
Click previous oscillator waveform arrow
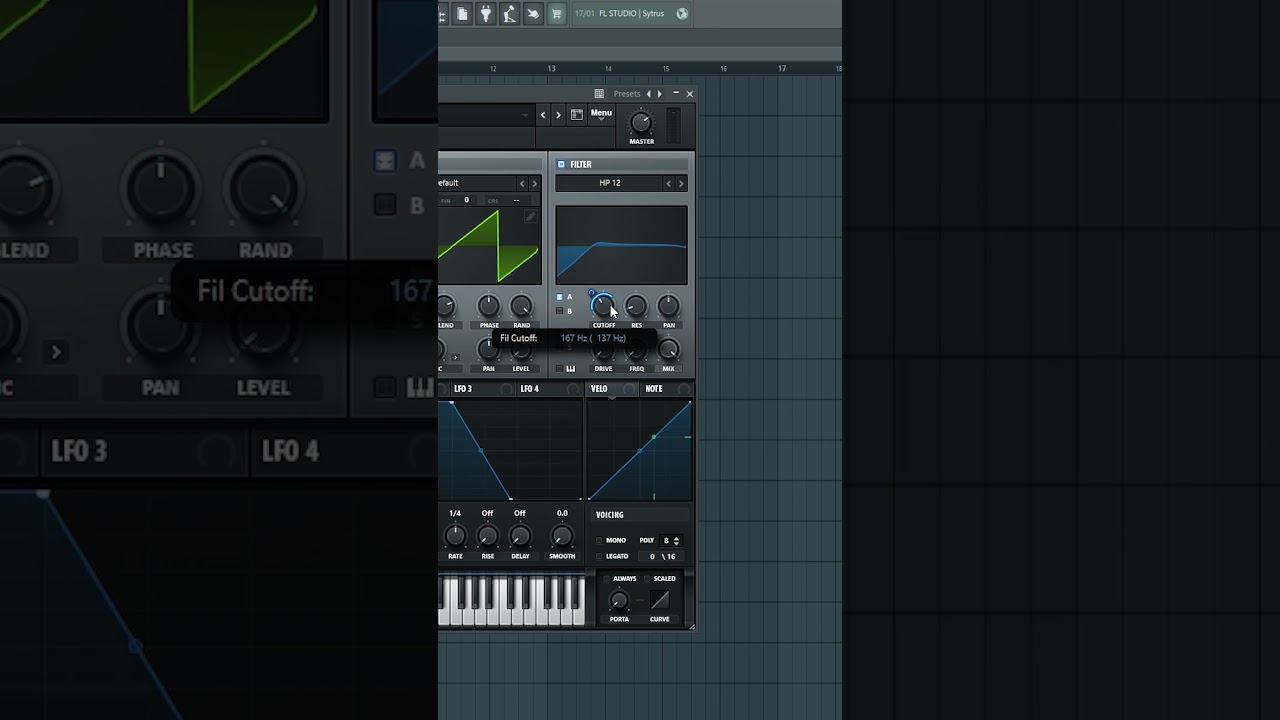(x=522, y=183)
